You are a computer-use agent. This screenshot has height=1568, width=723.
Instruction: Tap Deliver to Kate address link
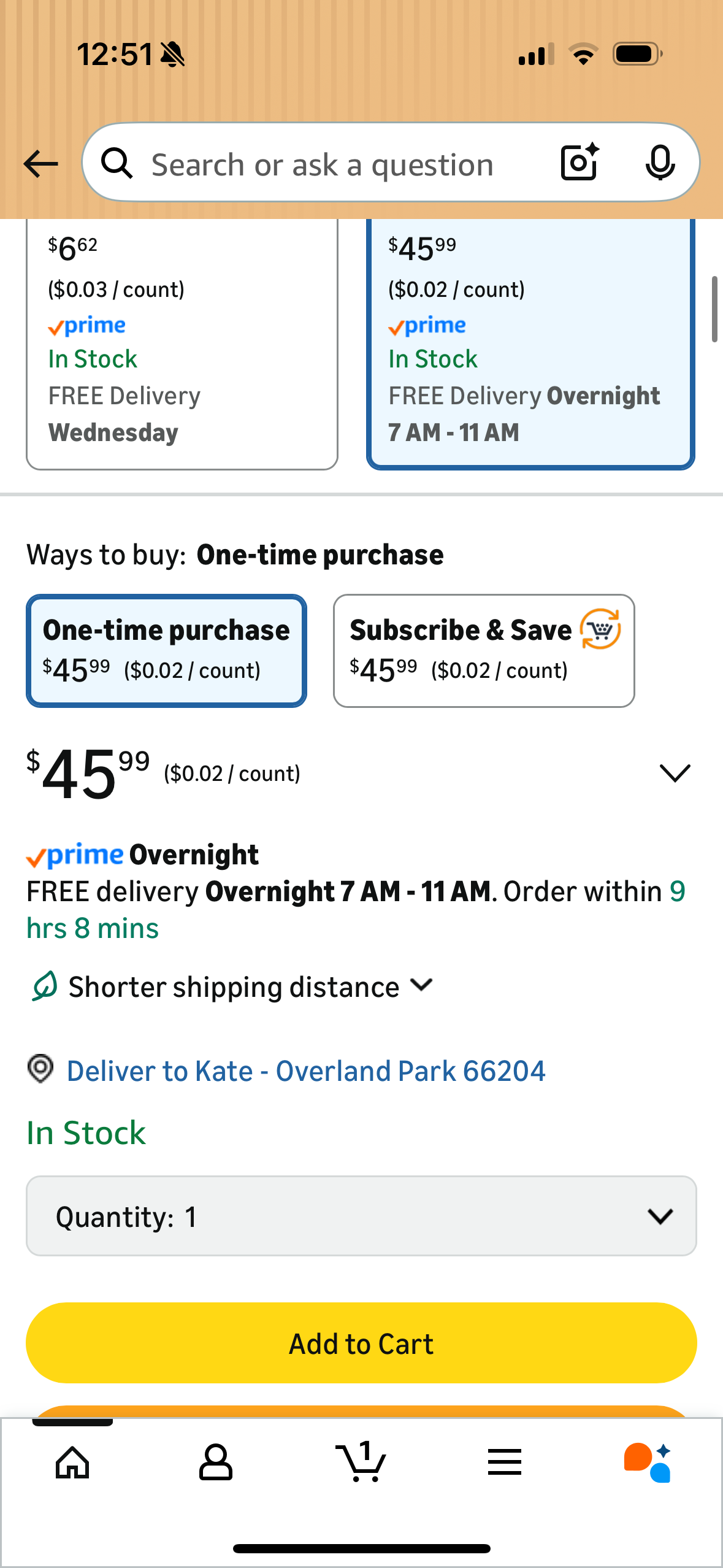pos(306,1071)
